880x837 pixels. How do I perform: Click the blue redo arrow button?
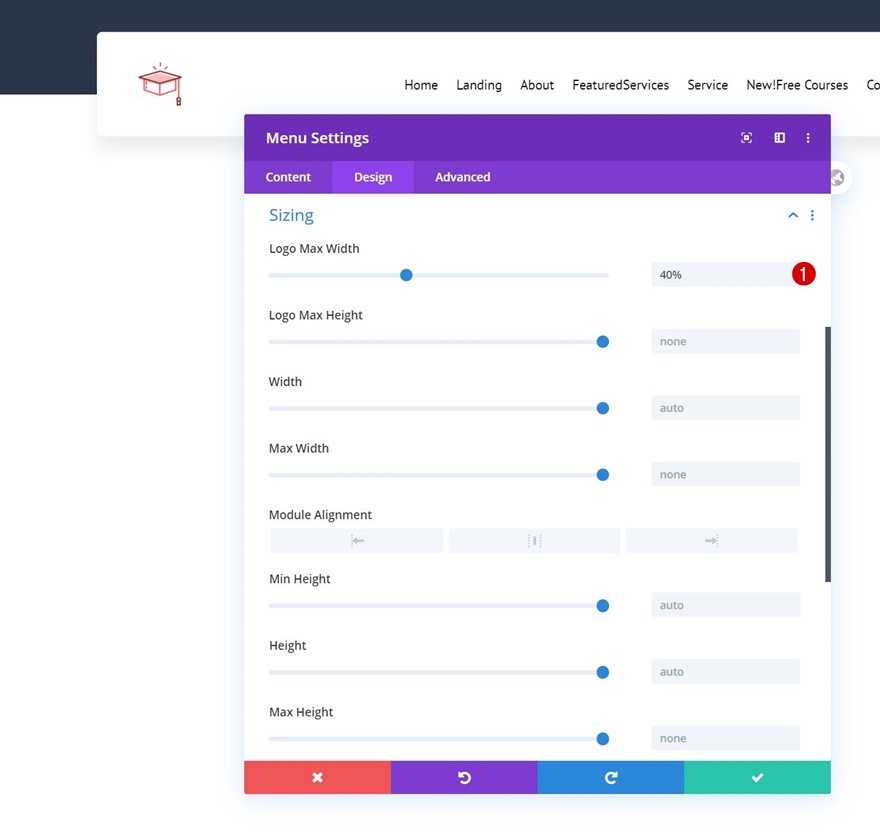[611, 777]
